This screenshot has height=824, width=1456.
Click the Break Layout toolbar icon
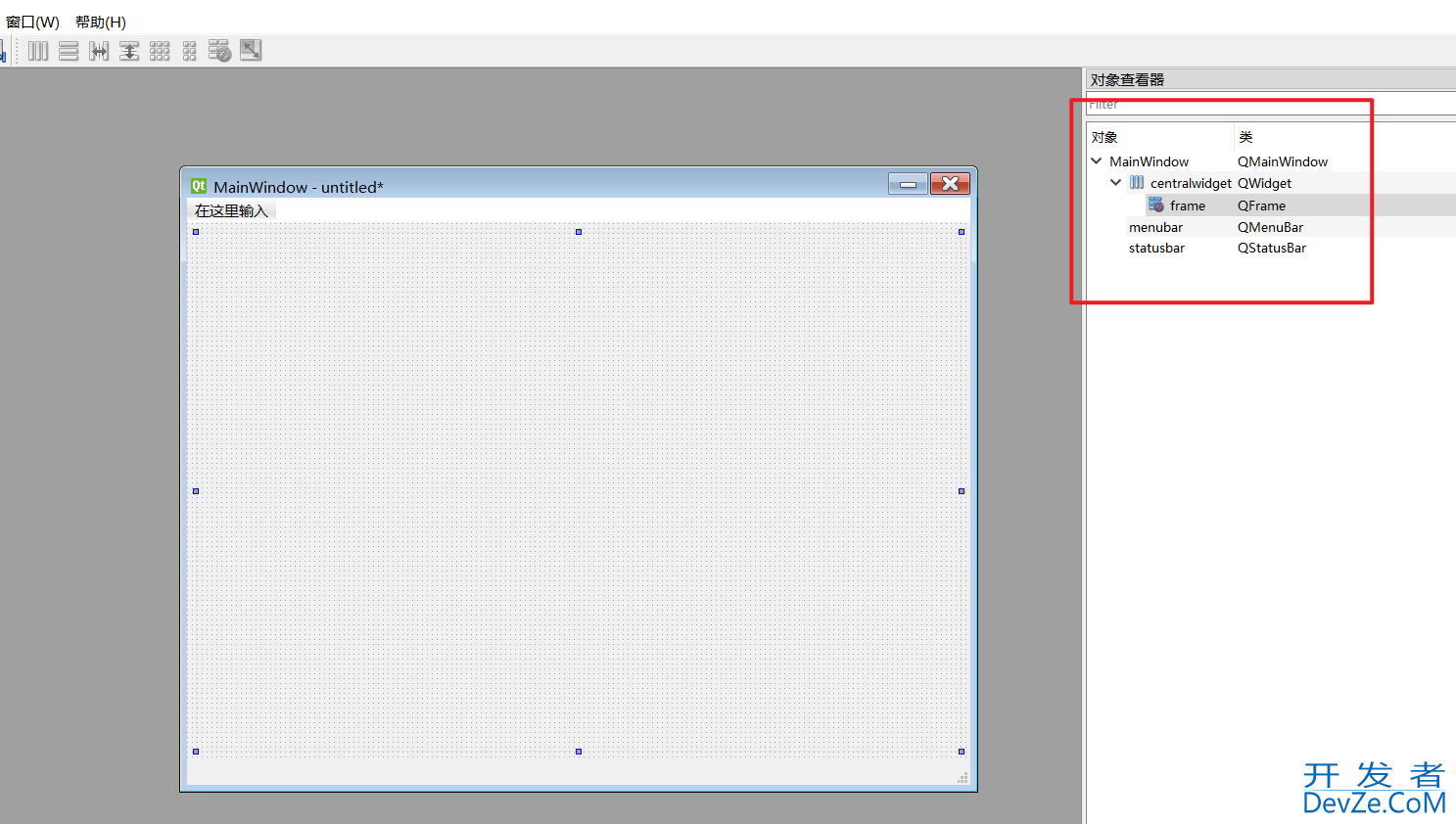coord(220,51)
